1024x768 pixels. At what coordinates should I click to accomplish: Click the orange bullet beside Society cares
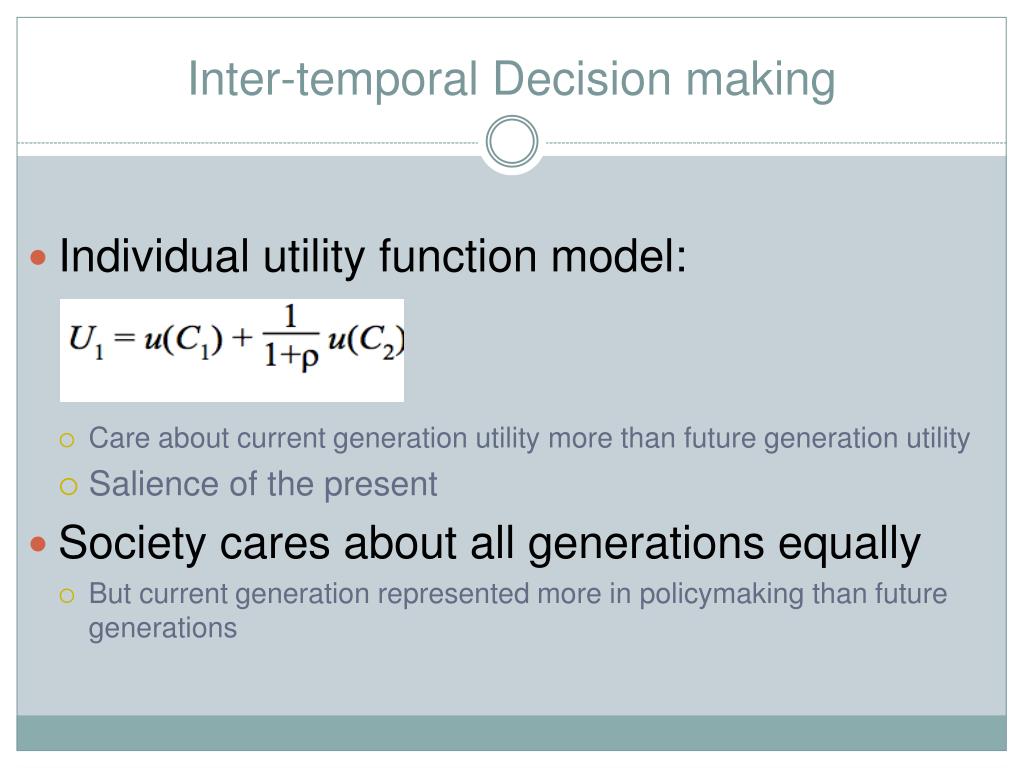[x=38, y=543]
